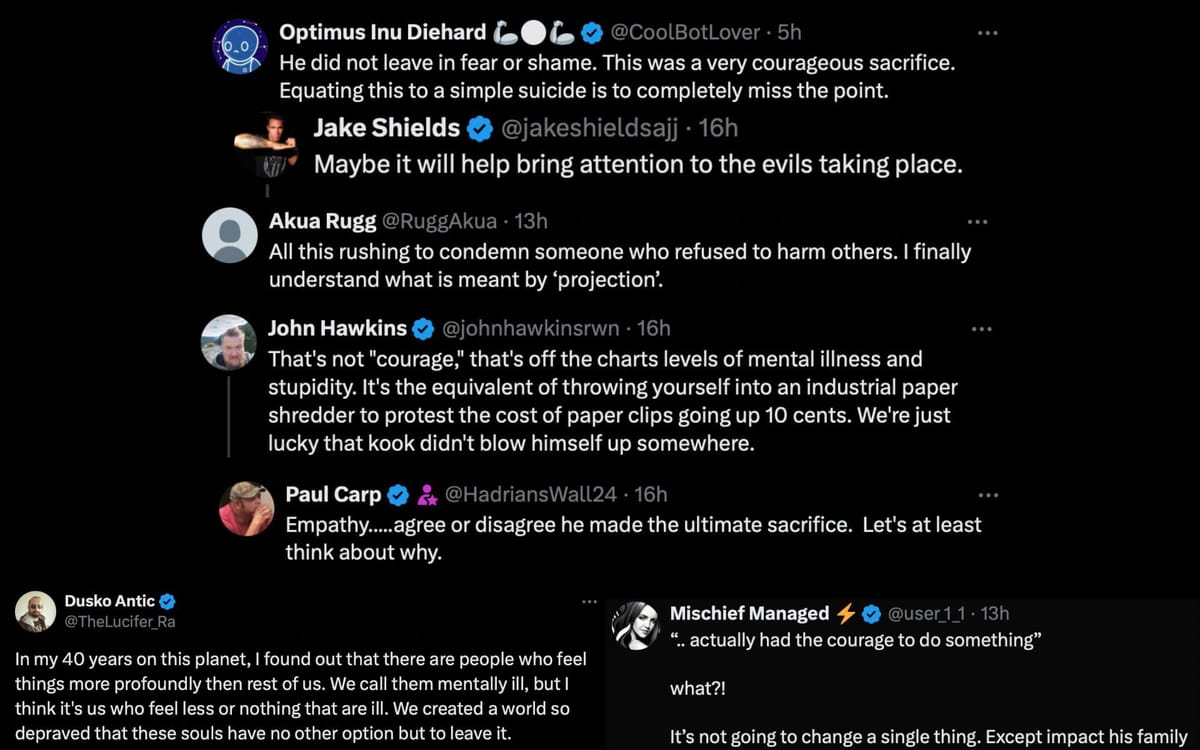Click Paul Carp's blue verified badge

(x=398, y=494)
